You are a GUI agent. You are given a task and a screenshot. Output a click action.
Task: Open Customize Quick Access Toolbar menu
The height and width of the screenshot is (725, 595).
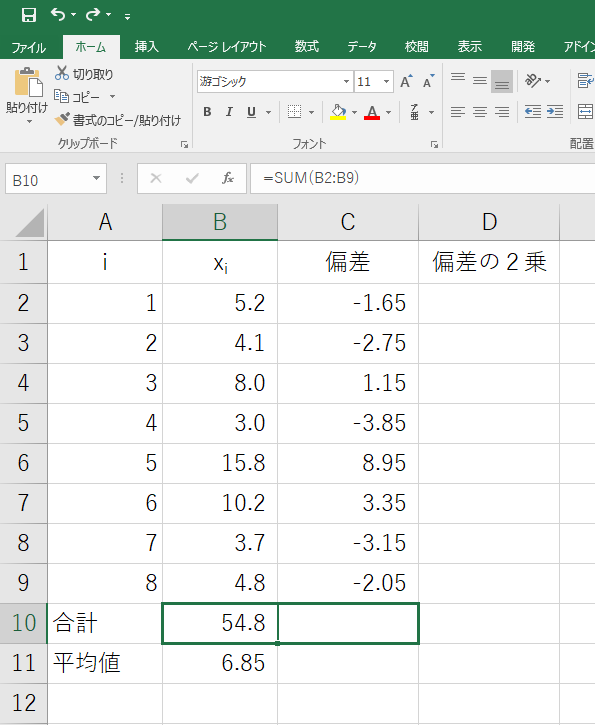(127, 17)
